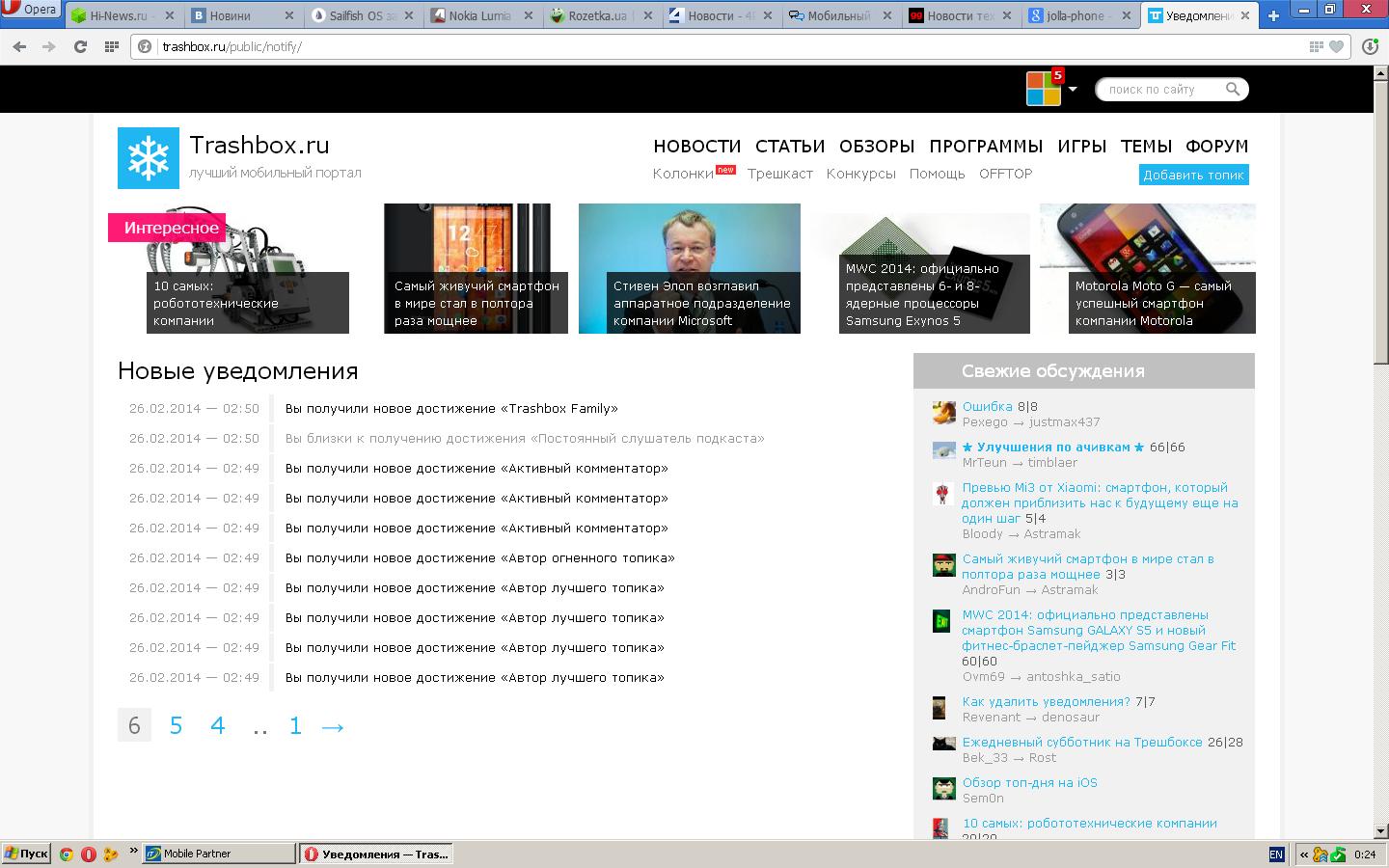Open the 'Превью Mi3 от Xiaomi' discussion
Viewport: 1389px width, 868px height.
pos(1100,503)
